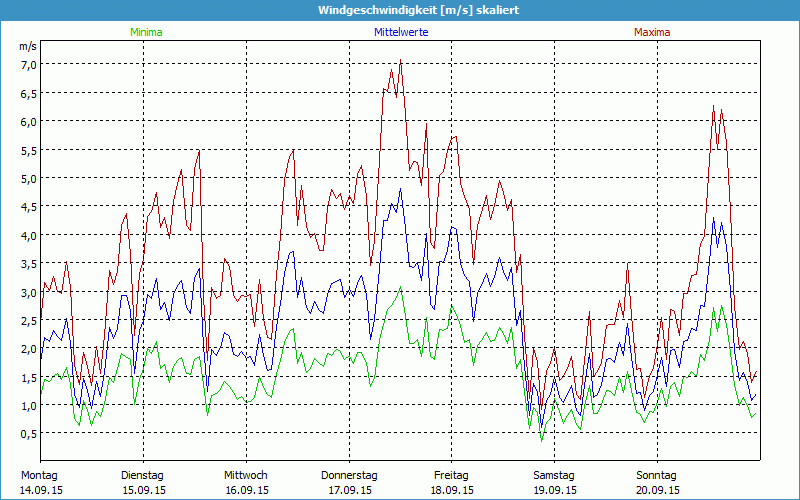Click the 18.09.15 date label
The width and height of the screenshot is (800, 500).
tap(453, 490)
